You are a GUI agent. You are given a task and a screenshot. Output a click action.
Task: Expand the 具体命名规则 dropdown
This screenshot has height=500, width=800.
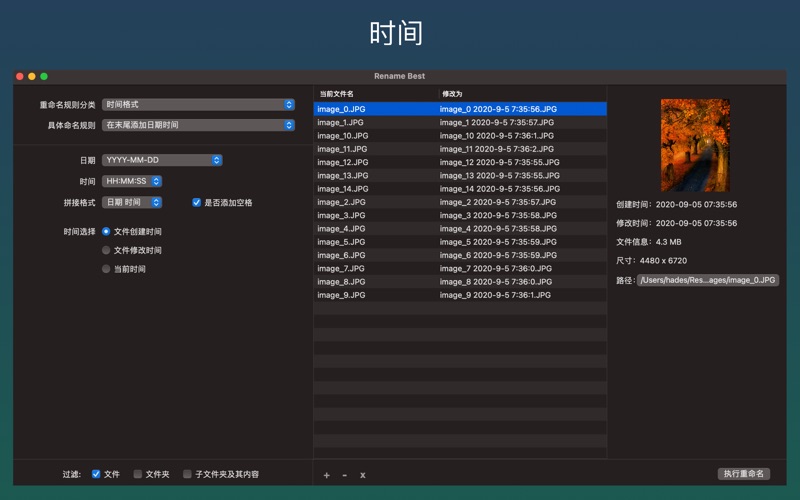click(198, 125)
